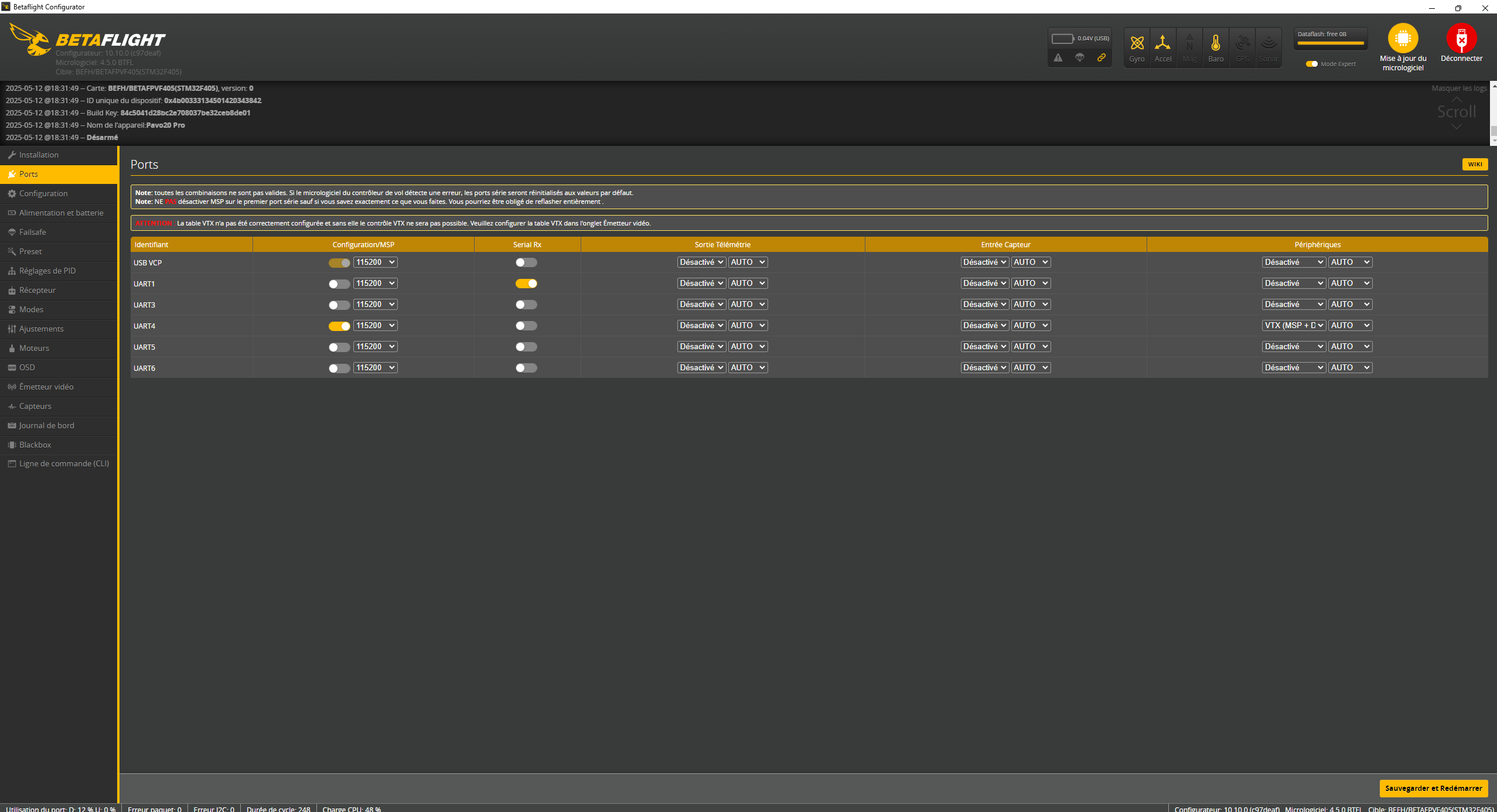The width and height of the screenshot is (1497, 812).
Task: Open UART4 peripherals VTX dropdown
Action: click(1293, 325)
